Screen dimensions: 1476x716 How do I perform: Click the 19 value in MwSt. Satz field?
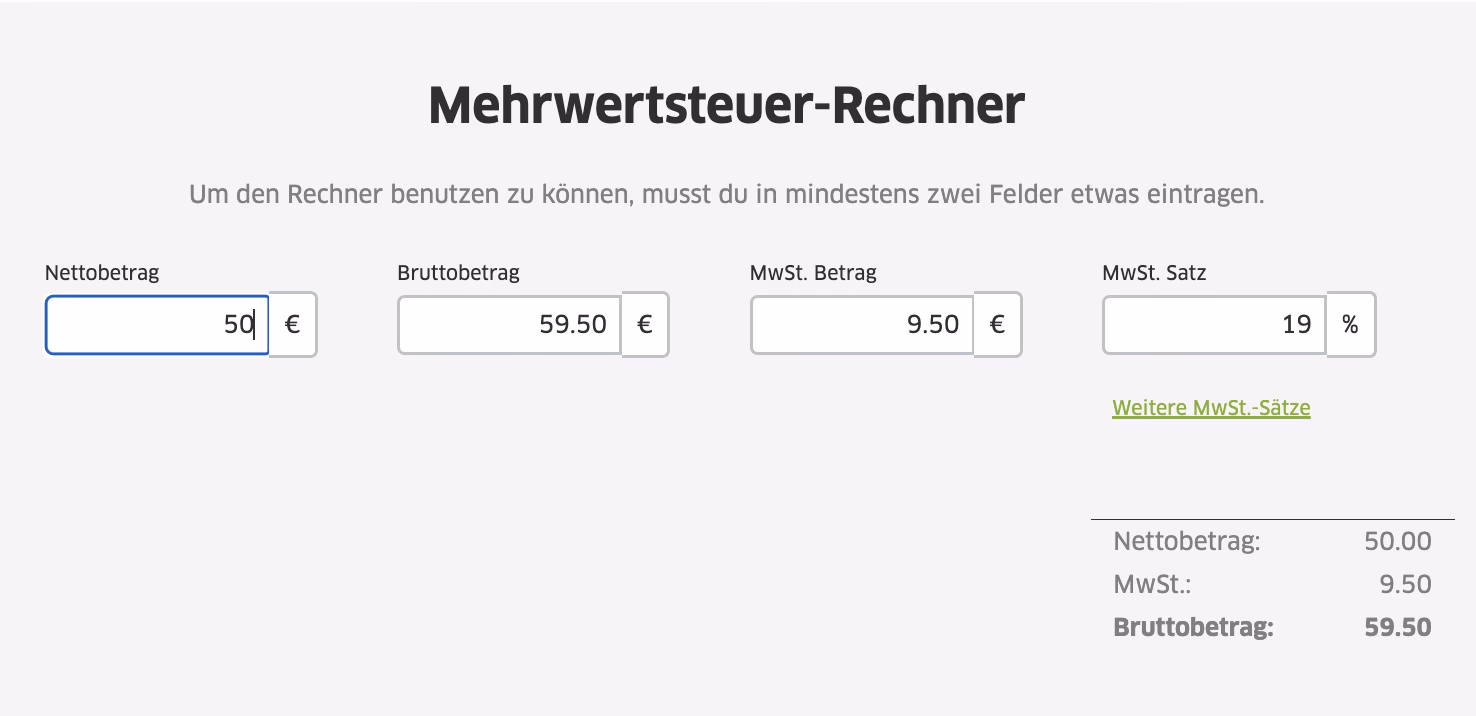[x=1295, y=324]
